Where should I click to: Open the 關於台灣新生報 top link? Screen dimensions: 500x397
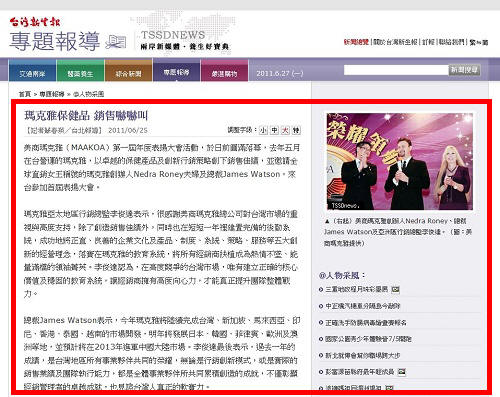coord(395,42)
